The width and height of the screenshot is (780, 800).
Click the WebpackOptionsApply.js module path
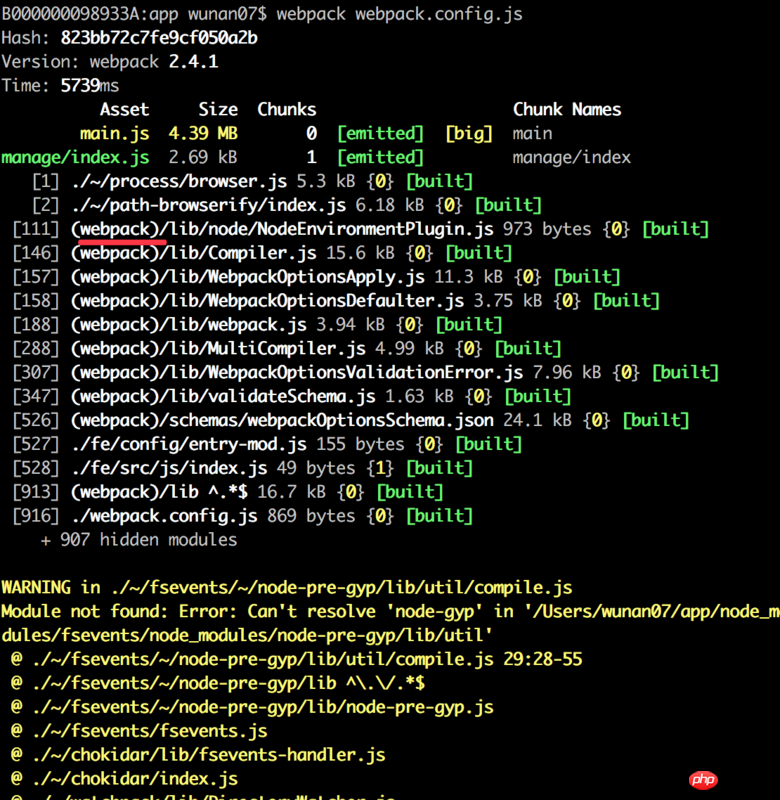(x=247, y=277)
